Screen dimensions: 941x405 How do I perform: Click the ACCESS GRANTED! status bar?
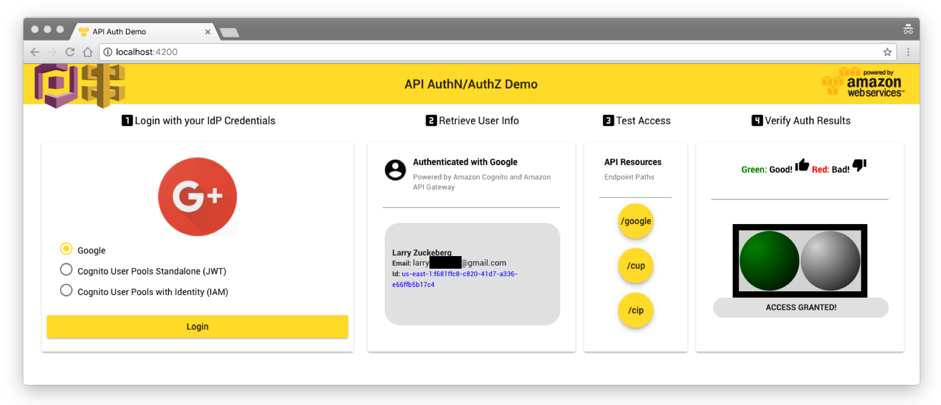click(x=801, y=307)
